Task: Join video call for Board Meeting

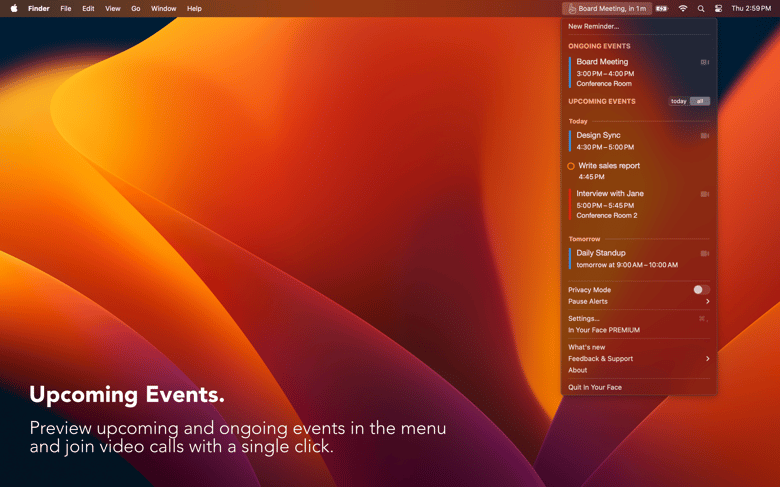Action: pos(705,62)
